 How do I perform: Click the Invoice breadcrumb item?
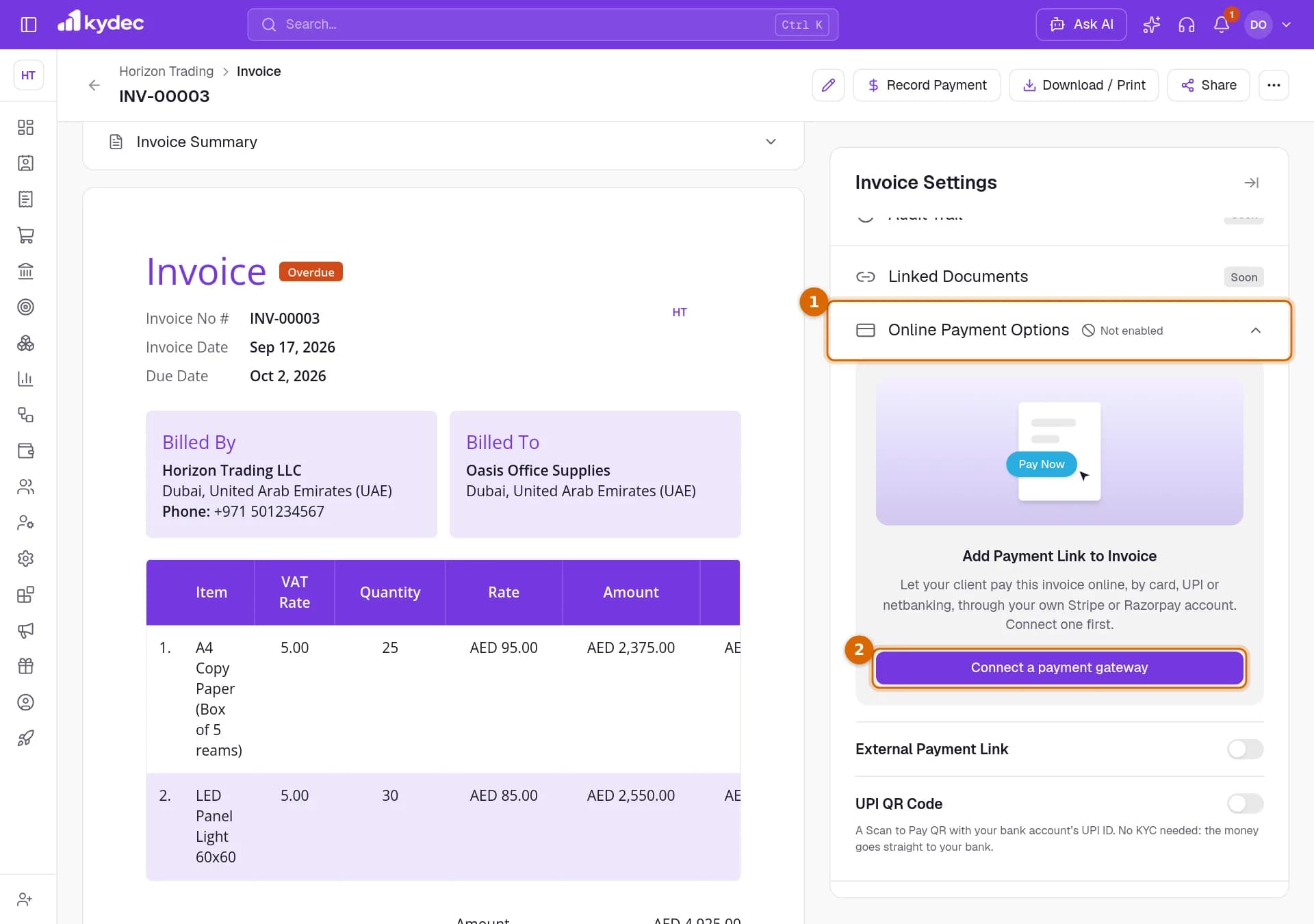[x=259, y=71]
